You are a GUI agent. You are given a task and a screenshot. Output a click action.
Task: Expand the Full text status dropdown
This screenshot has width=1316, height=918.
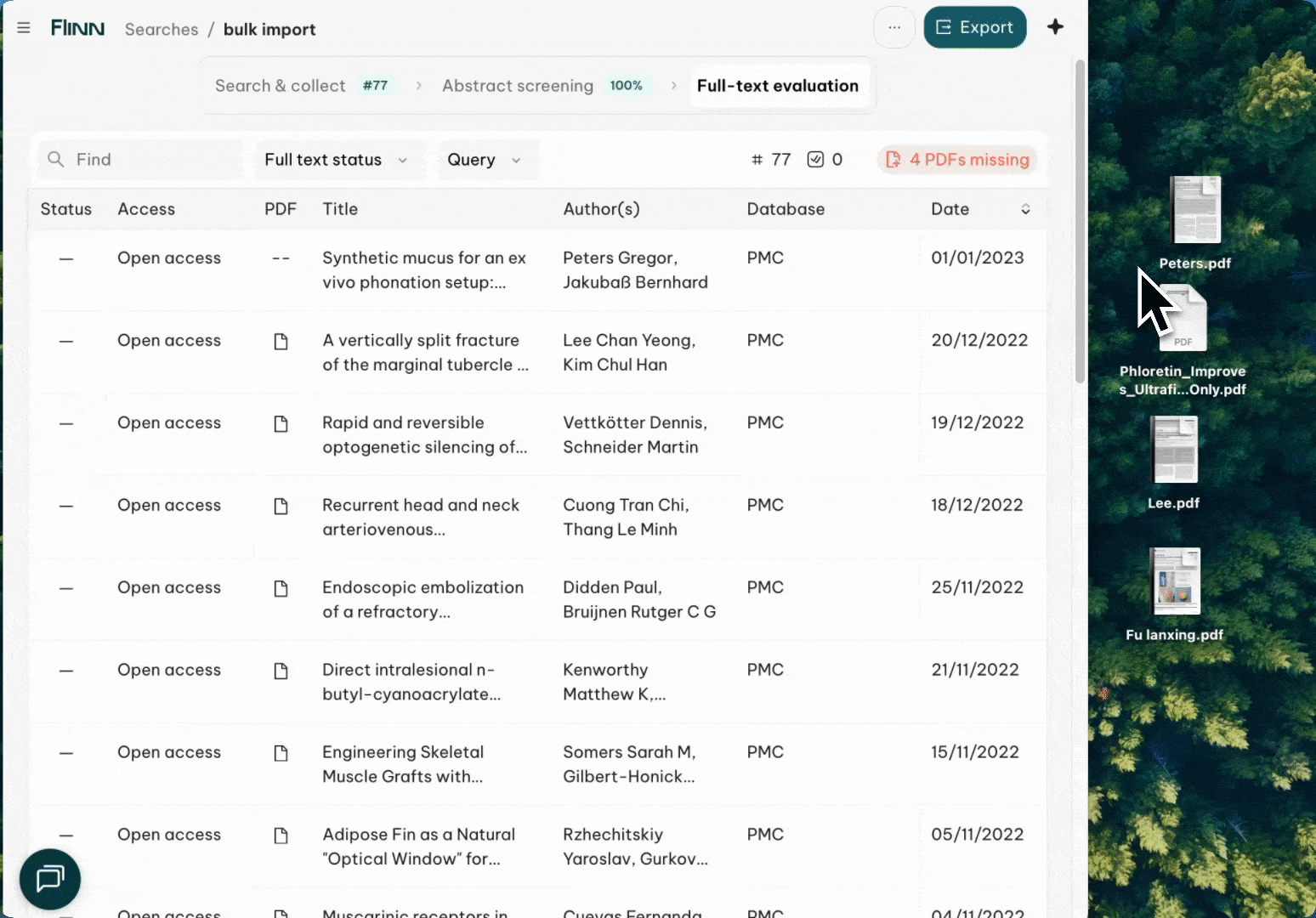click(337, 160)
